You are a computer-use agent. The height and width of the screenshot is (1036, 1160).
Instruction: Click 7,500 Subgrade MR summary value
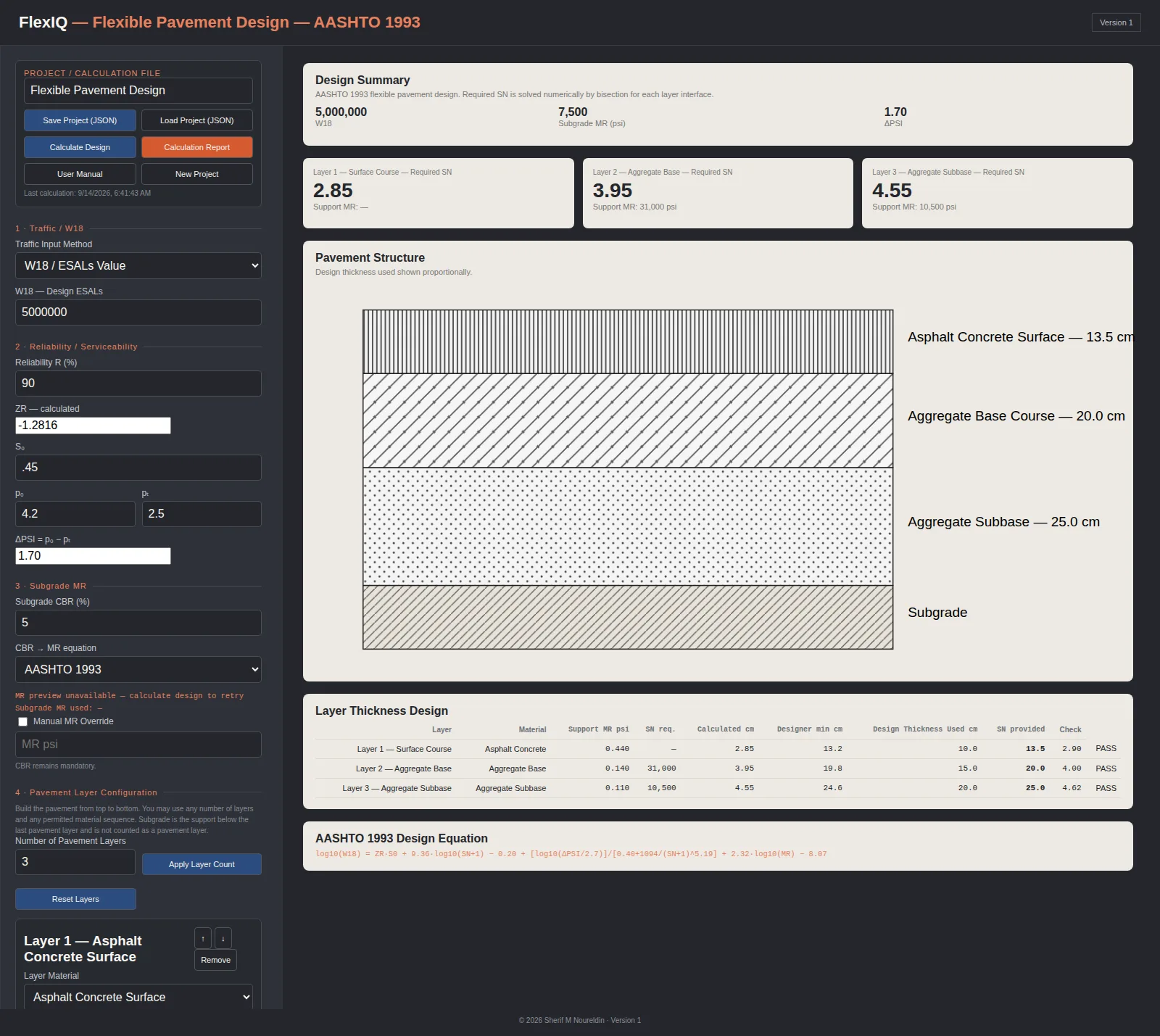573,112
